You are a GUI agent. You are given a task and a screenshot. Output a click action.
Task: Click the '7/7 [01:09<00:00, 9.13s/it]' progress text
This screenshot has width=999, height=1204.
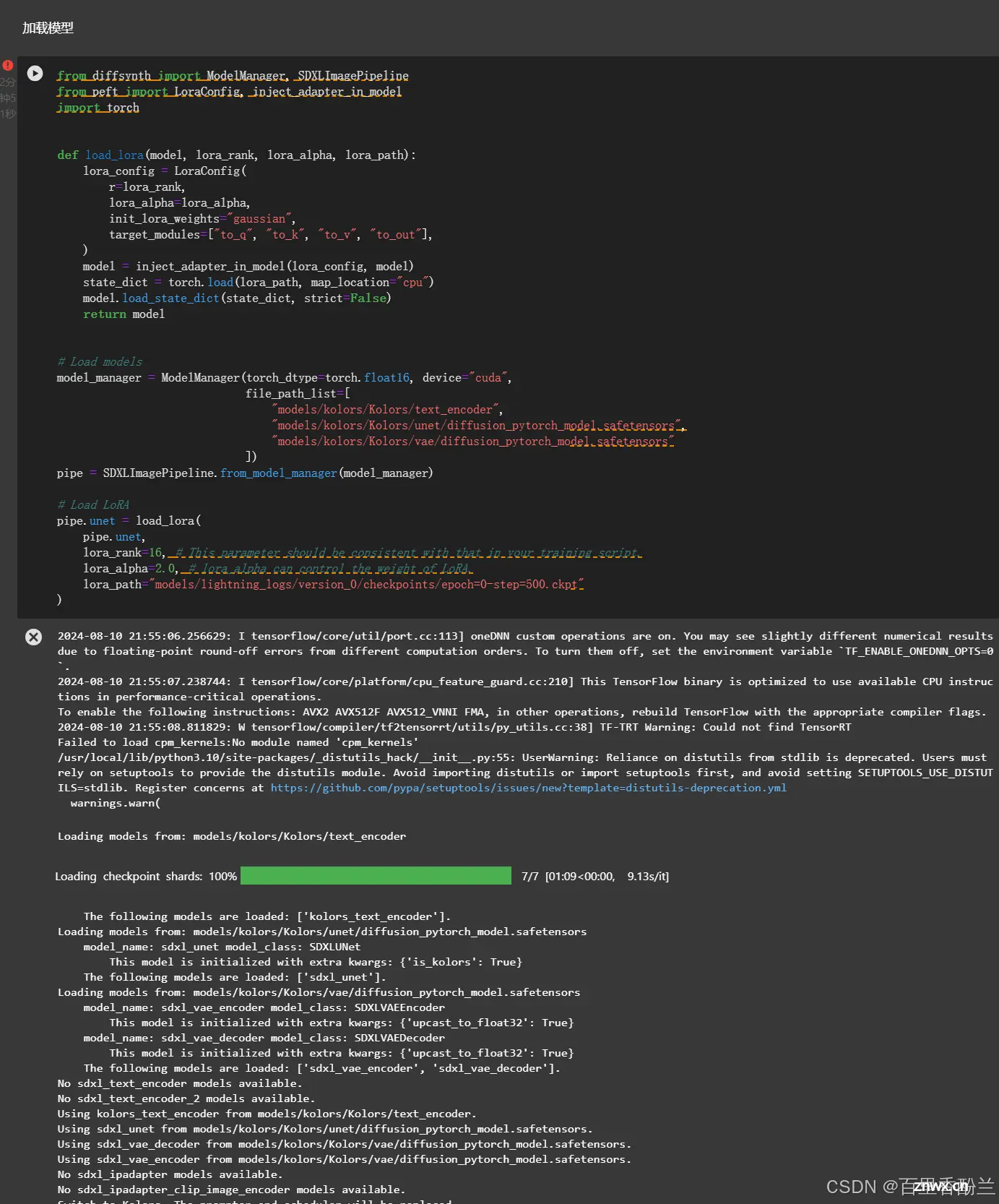point(595,876)
